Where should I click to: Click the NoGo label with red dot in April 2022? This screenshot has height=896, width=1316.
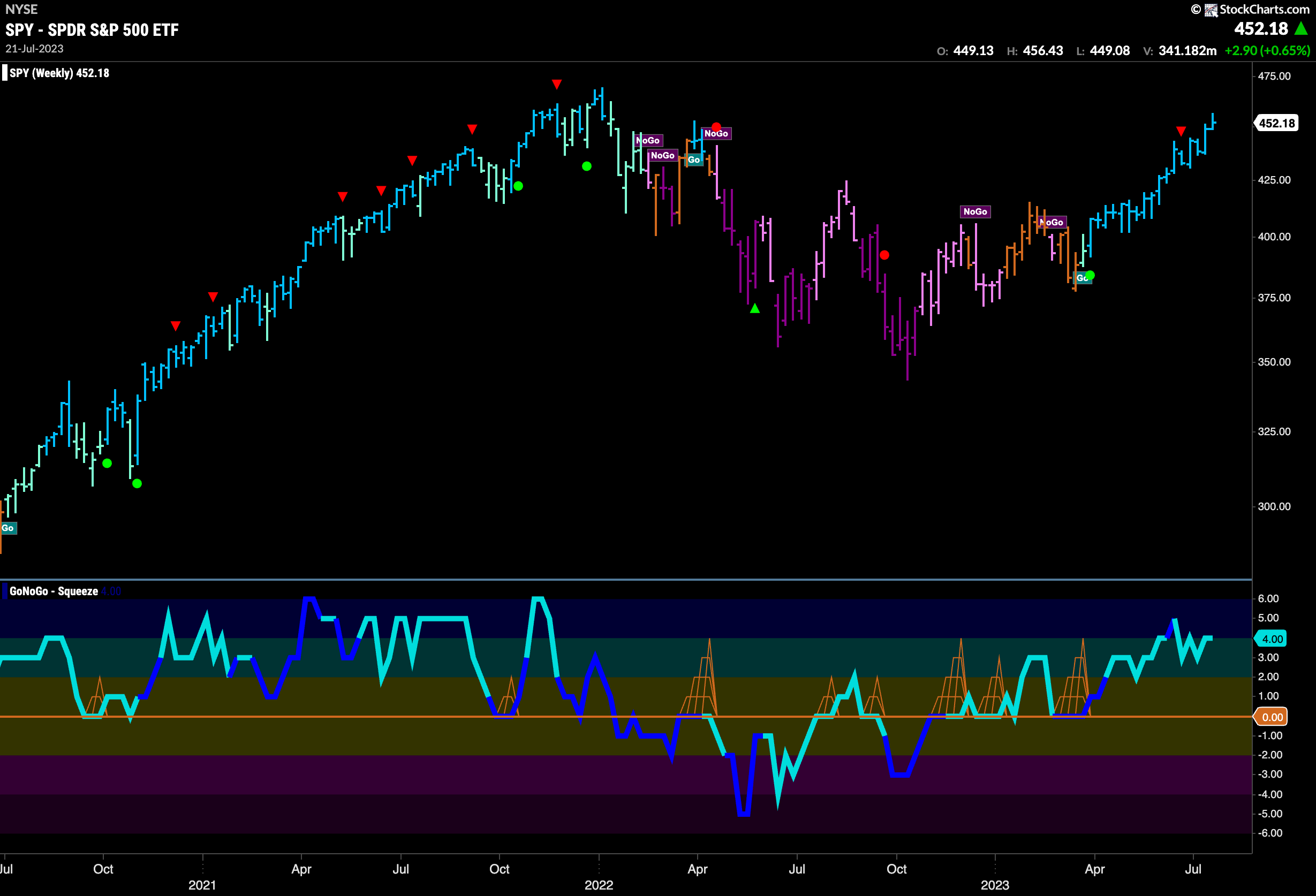click(x=716, y=134)
